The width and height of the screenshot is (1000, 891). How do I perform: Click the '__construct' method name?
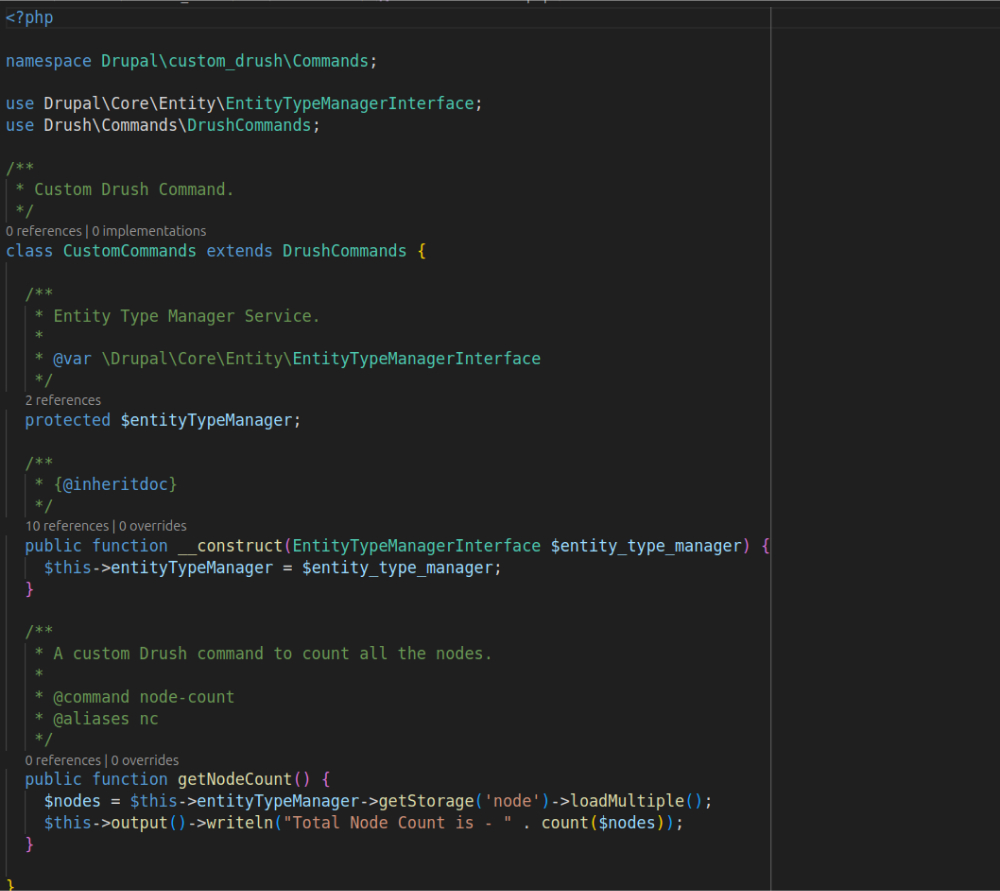(230, 546)
